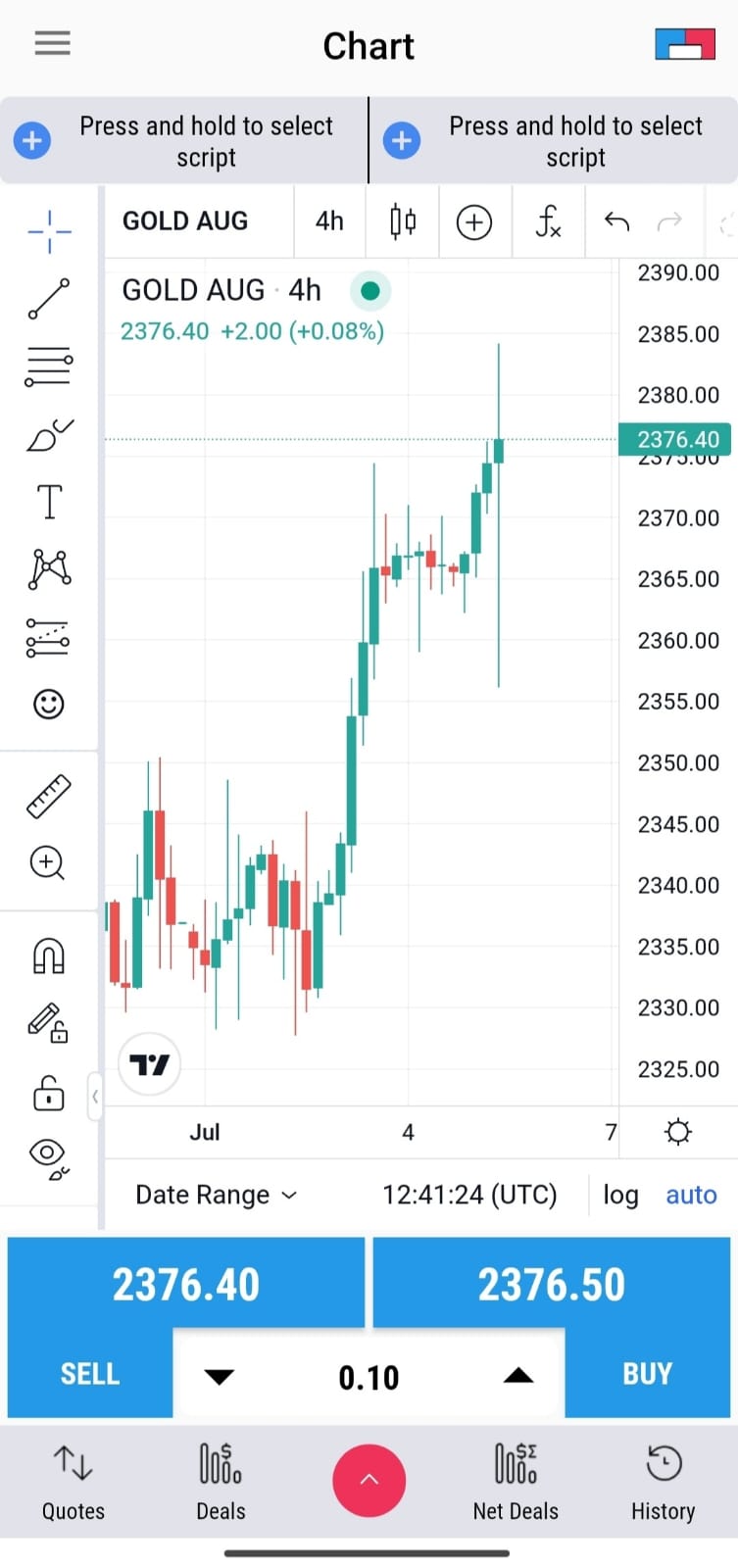Expand the red center menu button
This screenshot has width=738, height=1568.
(x=369, y=1480)
